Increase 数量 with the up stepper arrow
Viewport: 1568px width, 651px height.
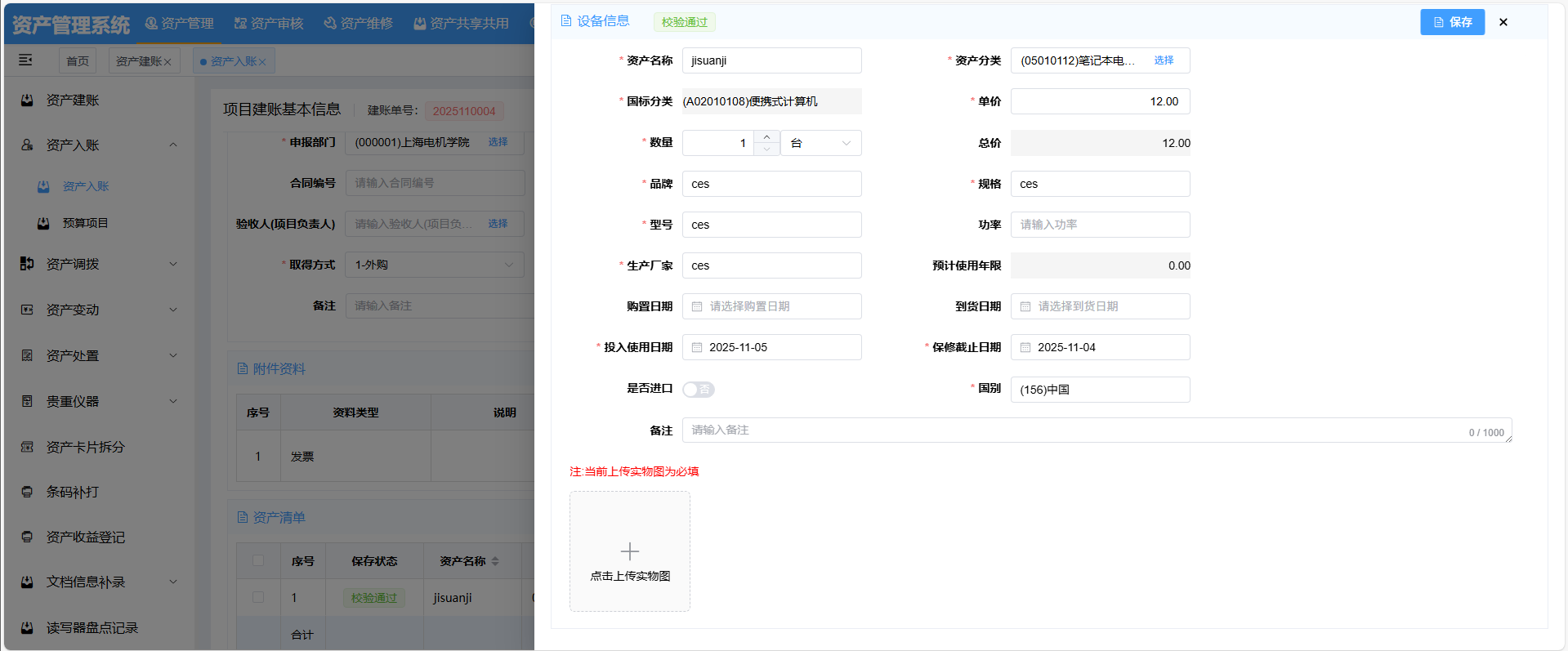pos(766,137)
